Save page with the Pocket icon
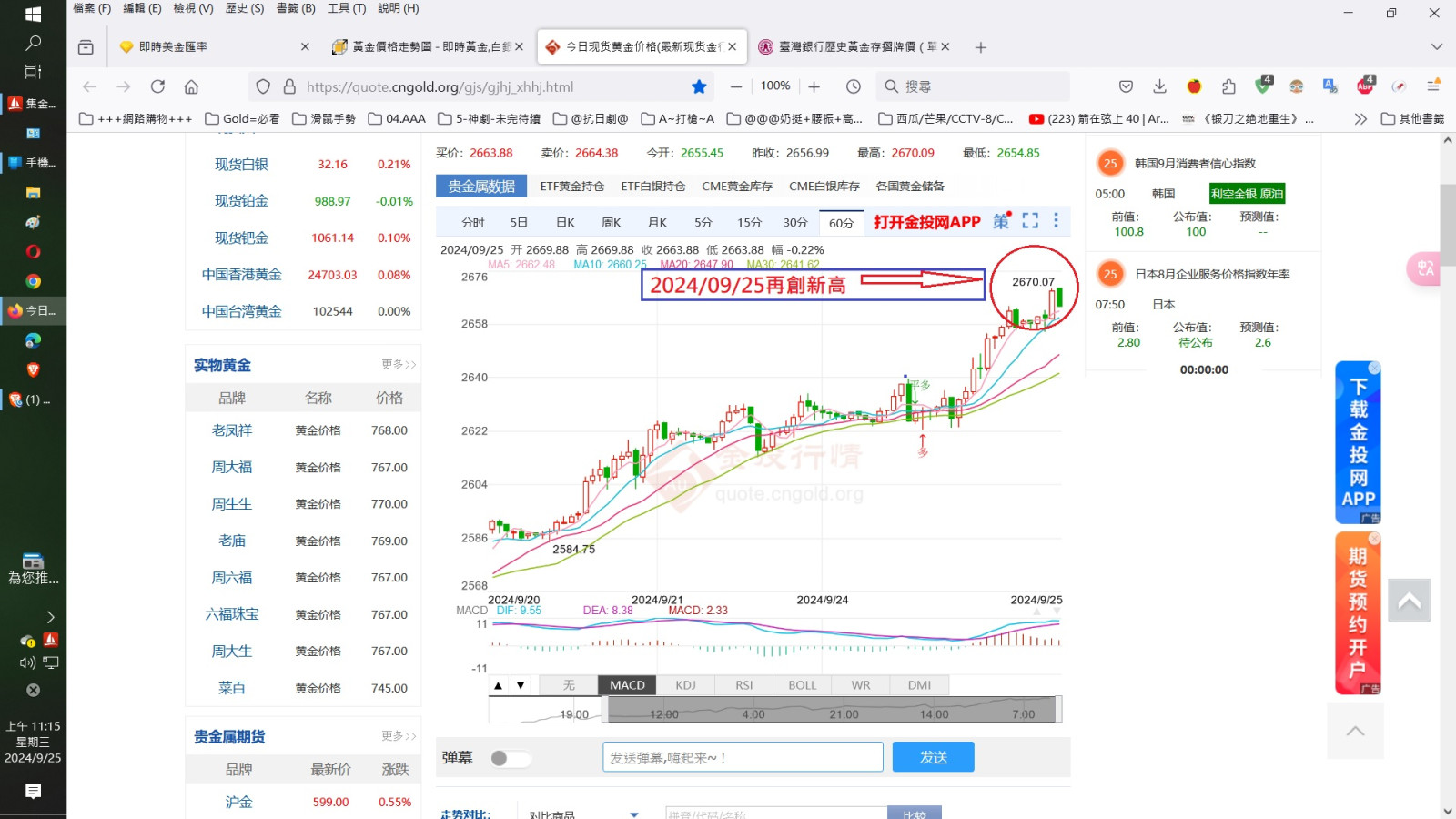The height and width of the screenshot is (819, 1456). tap(1127, 86)
